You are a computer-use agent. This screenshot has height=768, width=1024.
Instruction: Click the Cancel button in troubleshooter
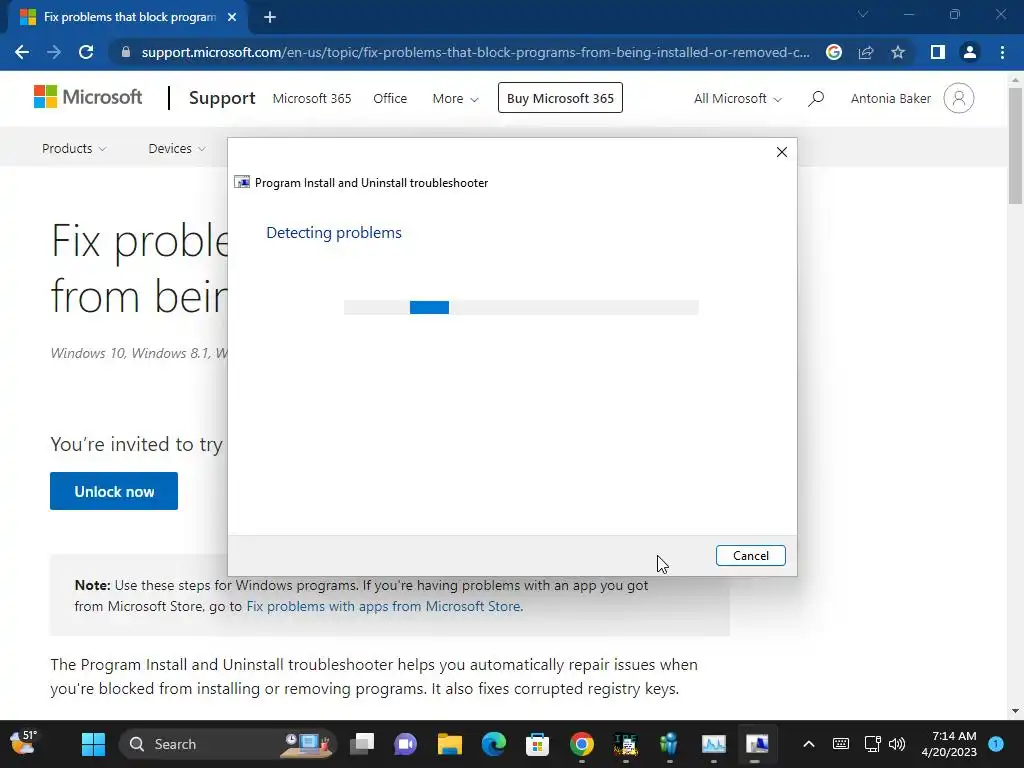750,556
